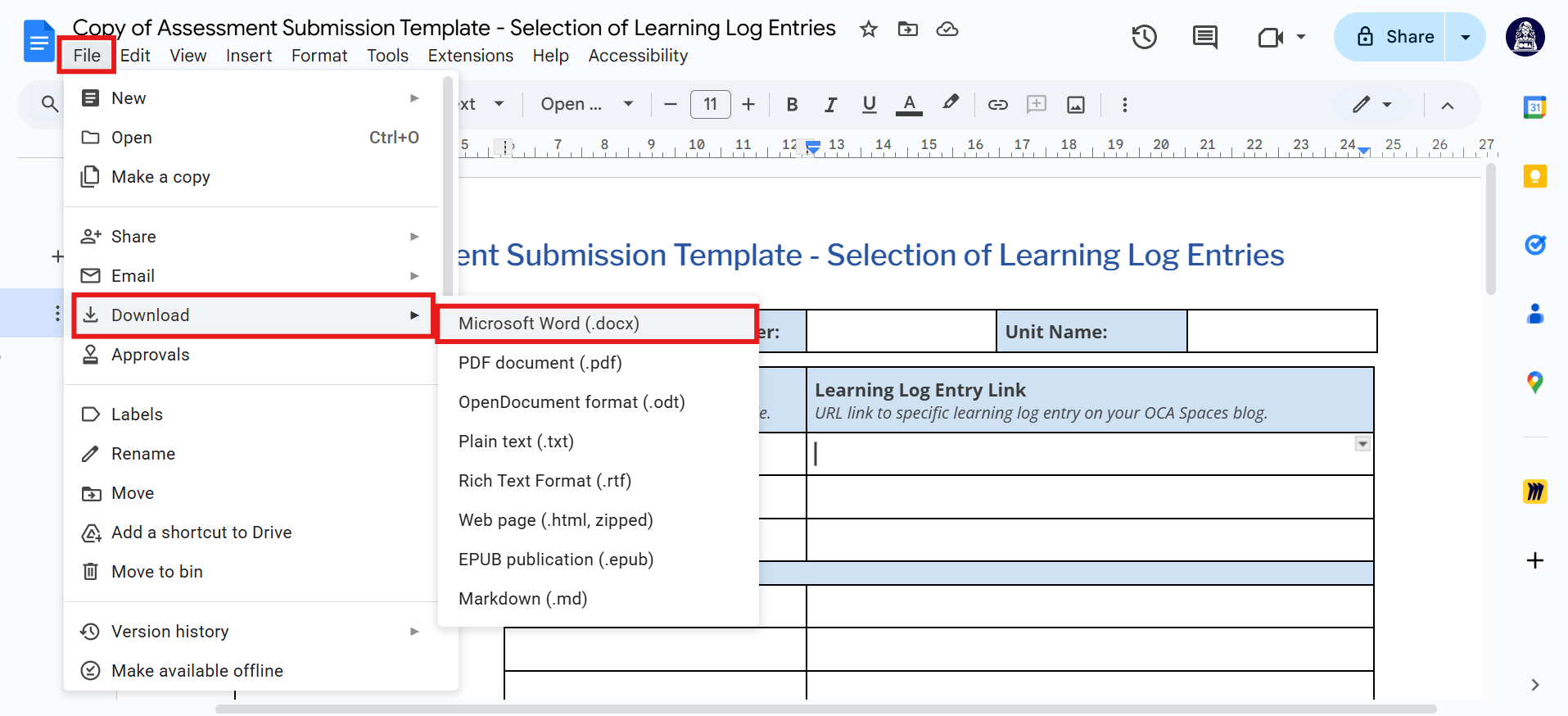The image size is (1568, 716).
Task: Download as Microsoft Word (.docx)
Action: 598,324
